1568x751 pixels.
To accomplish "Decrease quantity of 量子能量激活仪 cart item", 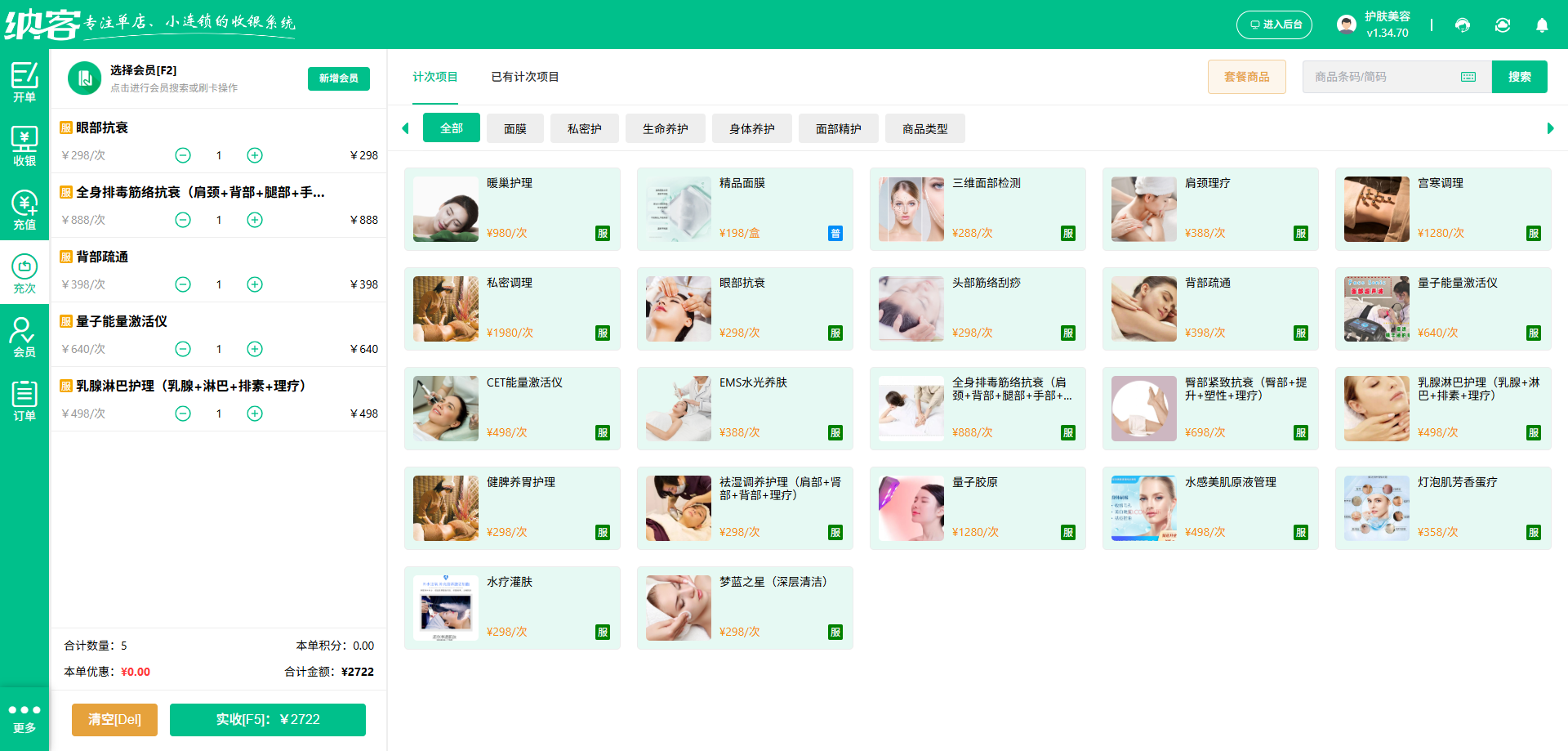I will (x=183, y=349).
